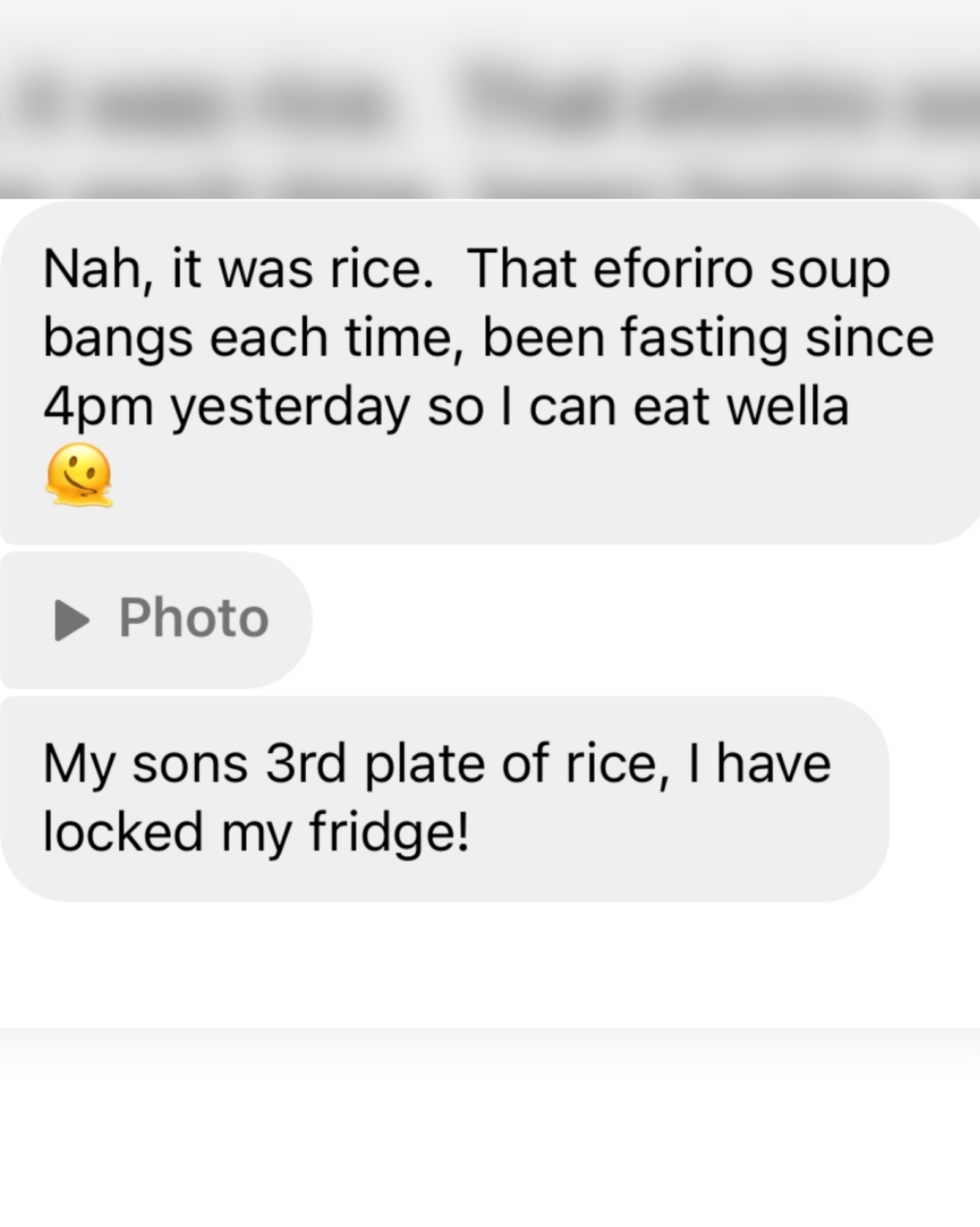This screenshot has height=1227, width=980.
Task: Click the word "fridge!" in the last message
Action: coord(389,833)
